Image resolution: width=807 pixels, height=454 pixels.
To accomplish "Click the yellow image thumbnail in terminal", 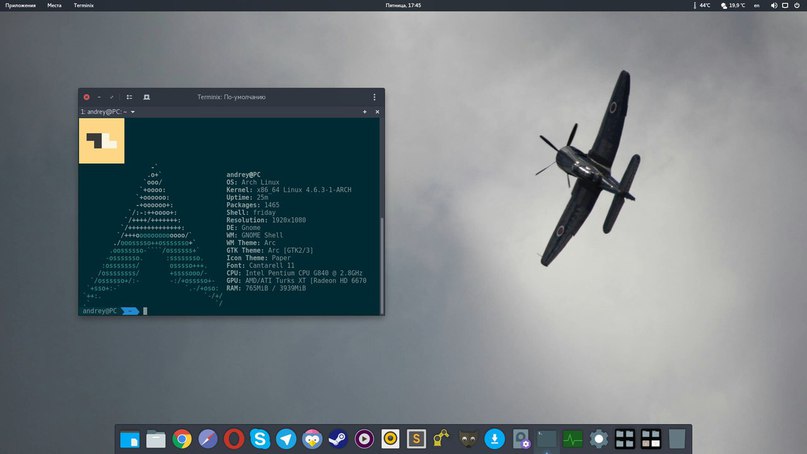I will pyautogui.click(x=101, y=141).
